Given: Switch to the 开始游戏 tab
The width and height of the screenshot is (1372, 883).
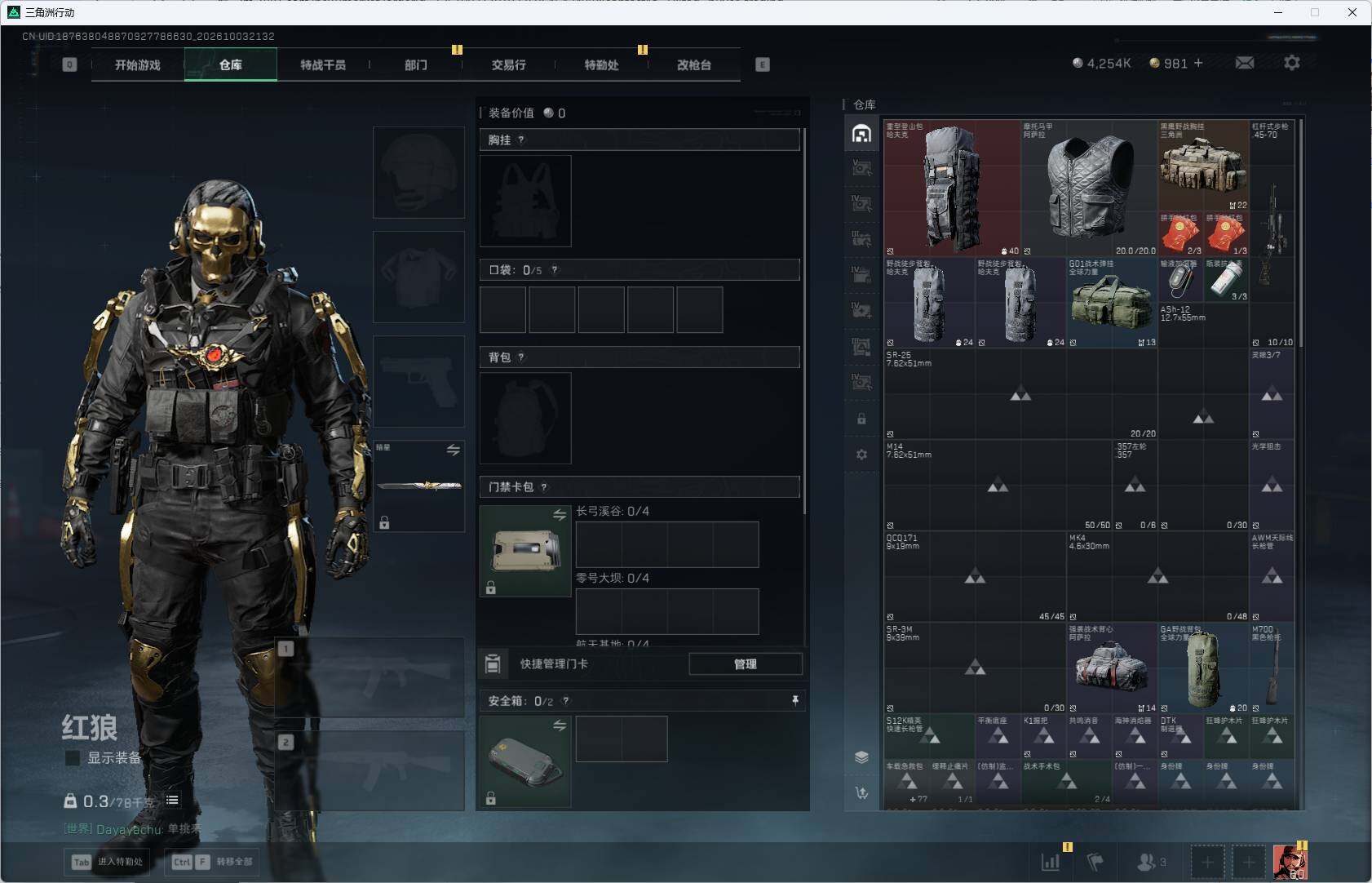Looking at the screenshot, I should [138, 64].
